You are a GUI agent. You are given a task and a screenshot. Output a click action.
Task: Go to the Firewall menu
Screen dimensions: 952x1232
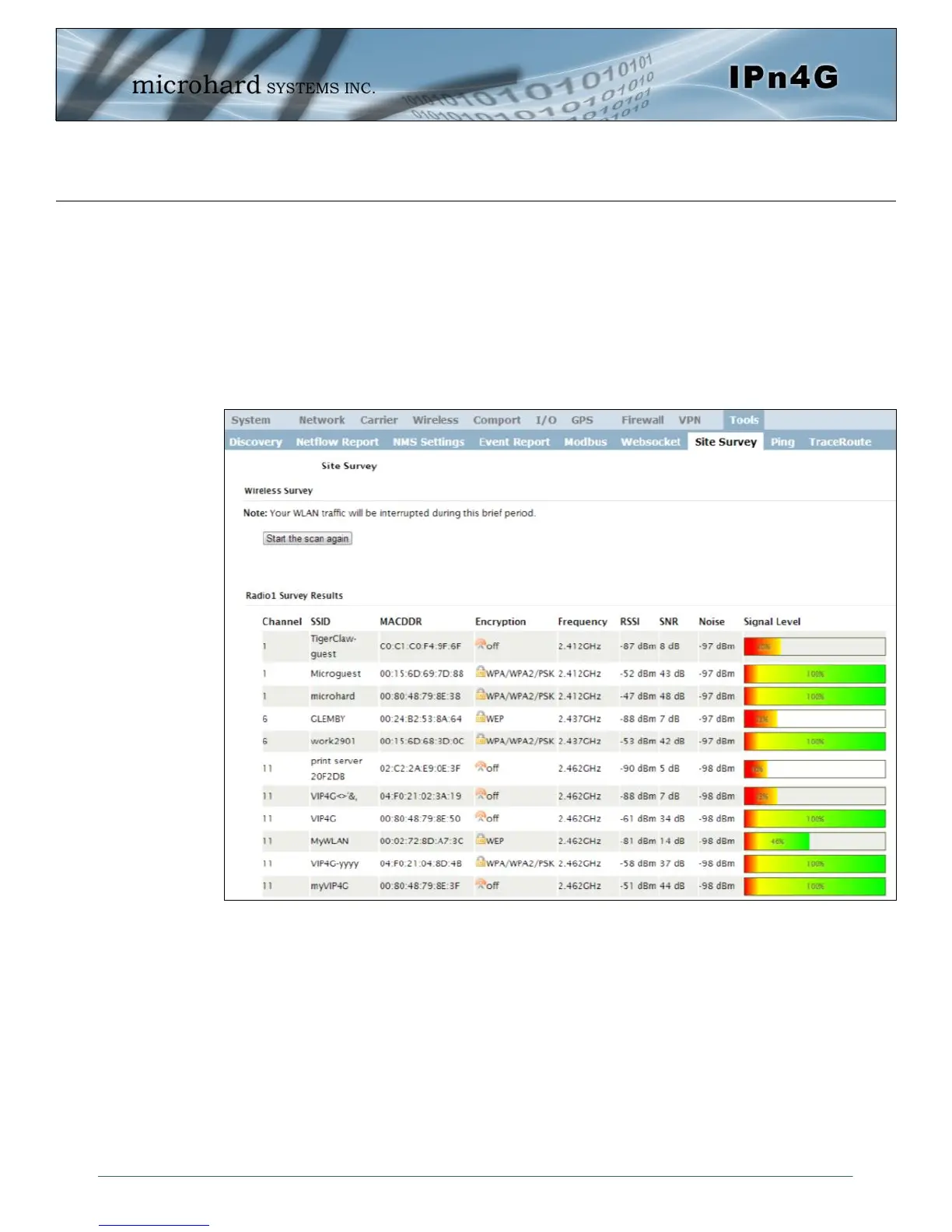coord(642,420)
